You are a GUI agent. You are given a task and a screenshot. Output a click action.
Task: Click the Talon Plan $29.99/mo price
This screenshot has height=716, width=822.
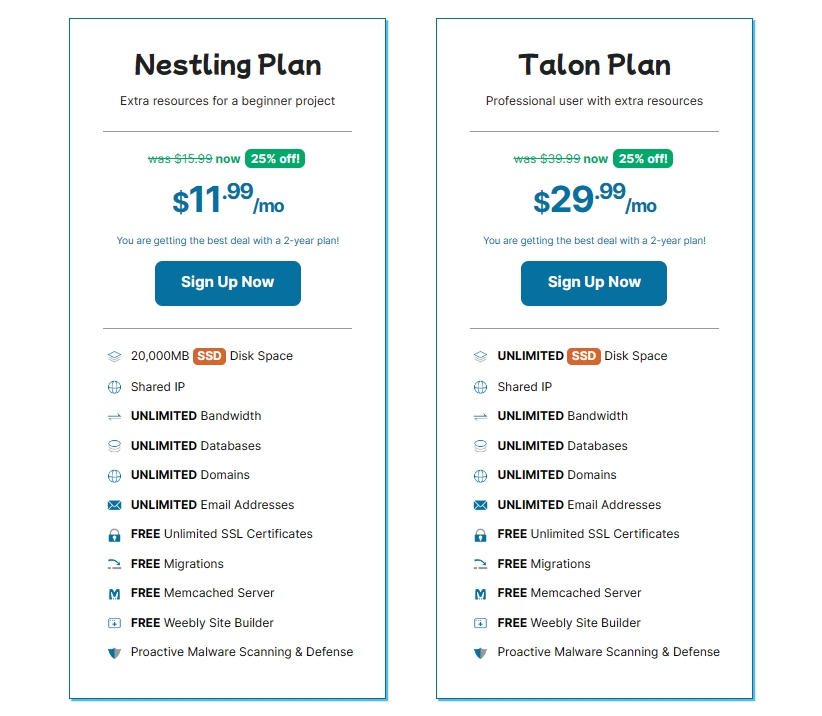[594, 200]
